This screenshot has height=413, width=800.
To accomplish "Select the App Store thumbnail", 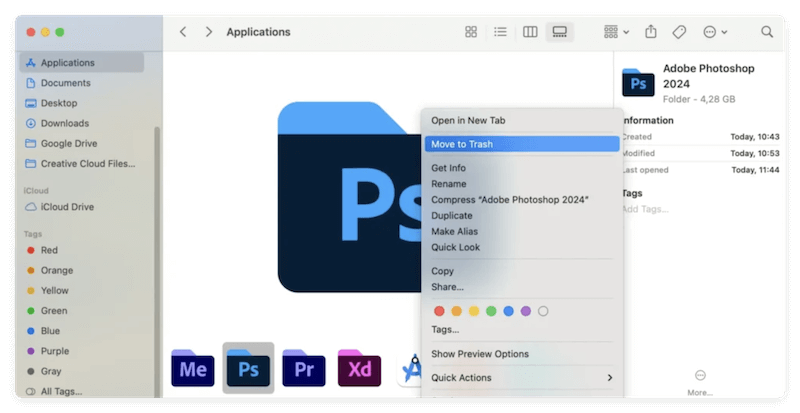I will click(x=410, y=370).
